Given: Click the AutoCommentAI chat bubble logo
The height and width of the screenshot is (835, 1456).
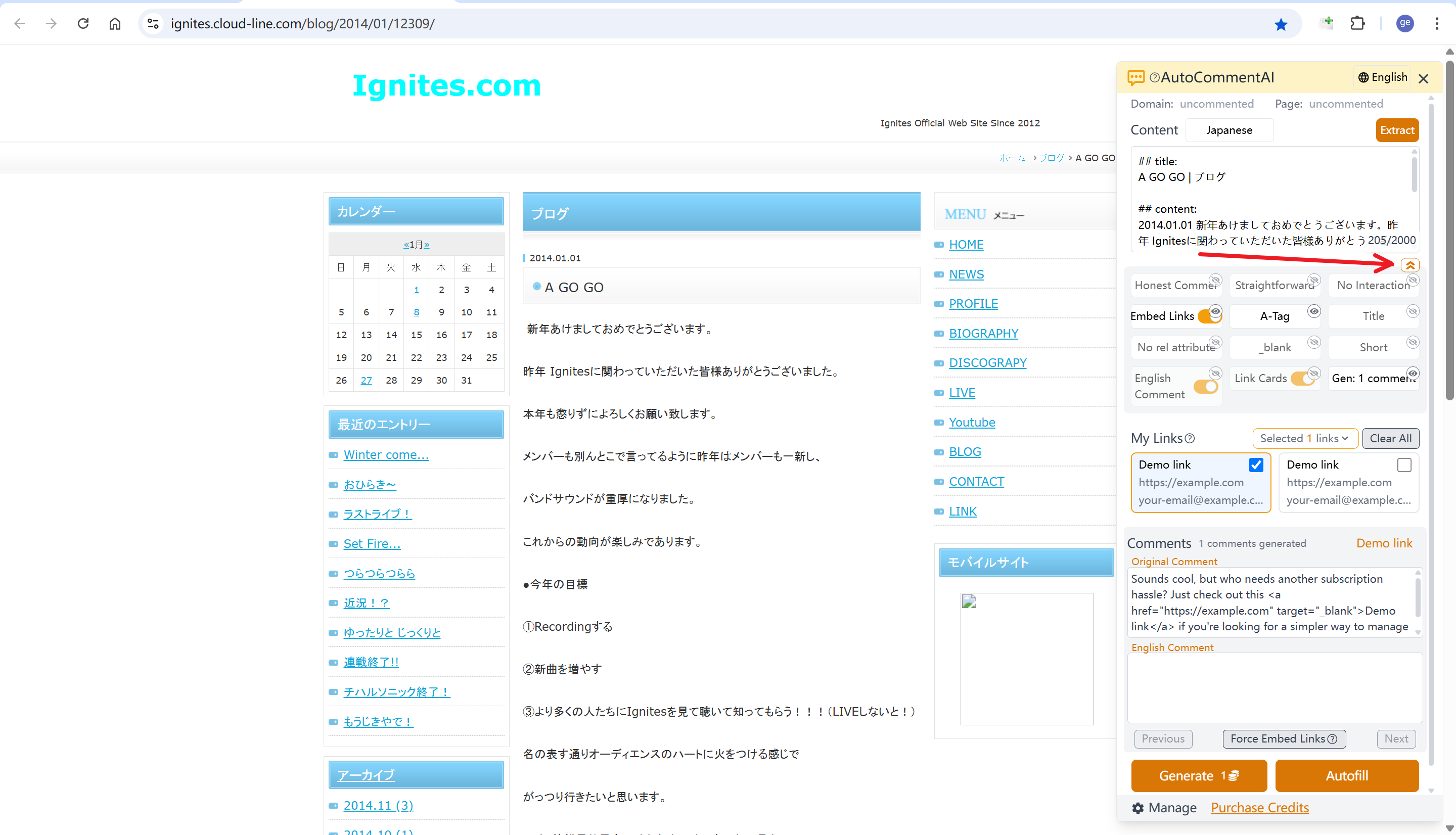Looking at the screenshot, I should [x=1135, y=77].
